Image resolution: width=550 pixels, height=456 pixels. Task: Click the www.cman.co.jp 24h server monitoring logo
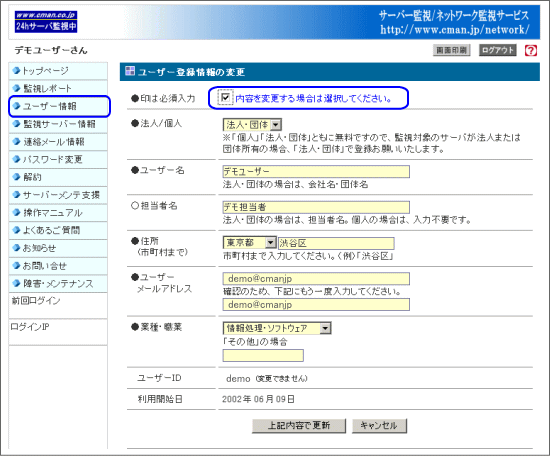(x=46, y=22)
